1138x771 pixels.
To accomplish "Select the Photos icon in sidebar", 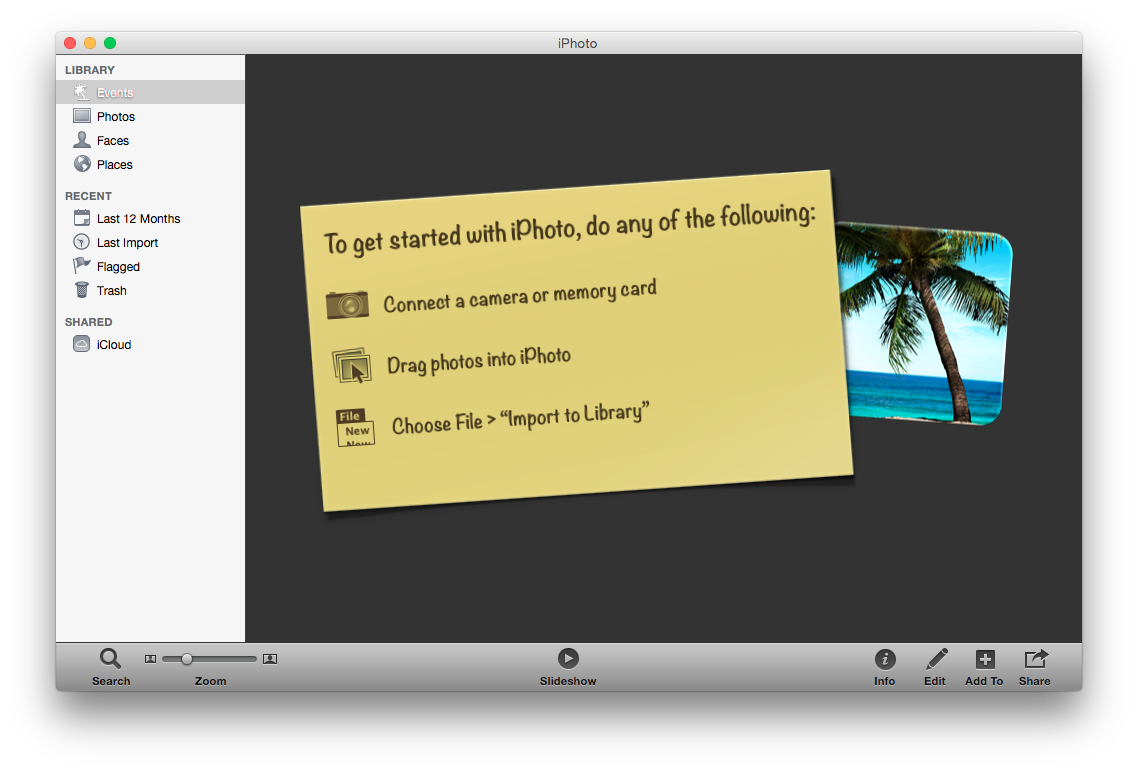I will tap(82, 116).
